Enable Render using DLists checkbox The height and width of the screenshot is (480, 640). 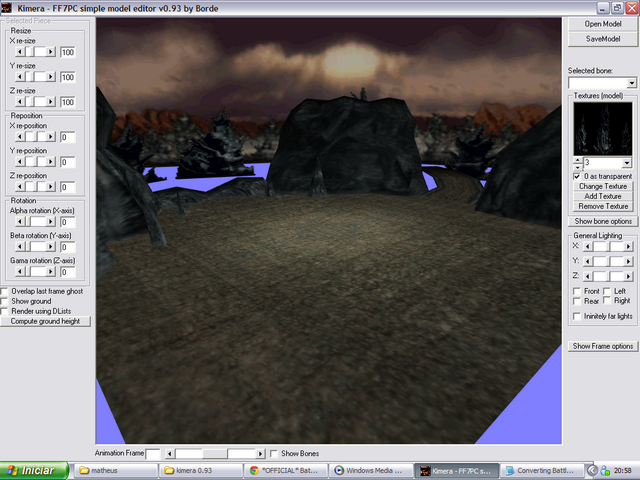tap(4, 311)
